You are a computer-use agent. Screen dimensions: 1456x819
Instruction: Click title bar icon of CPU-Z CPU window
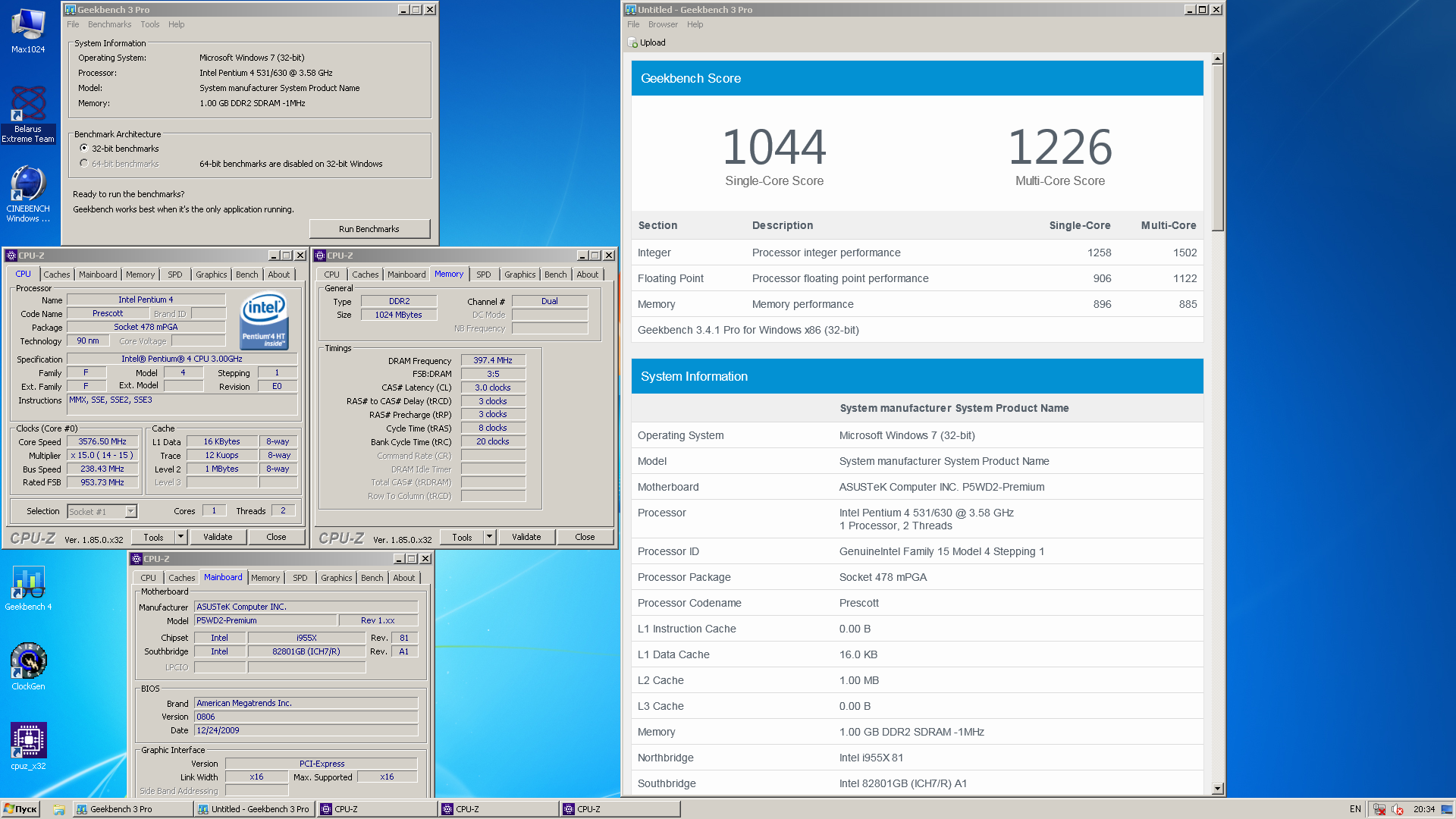11,256
